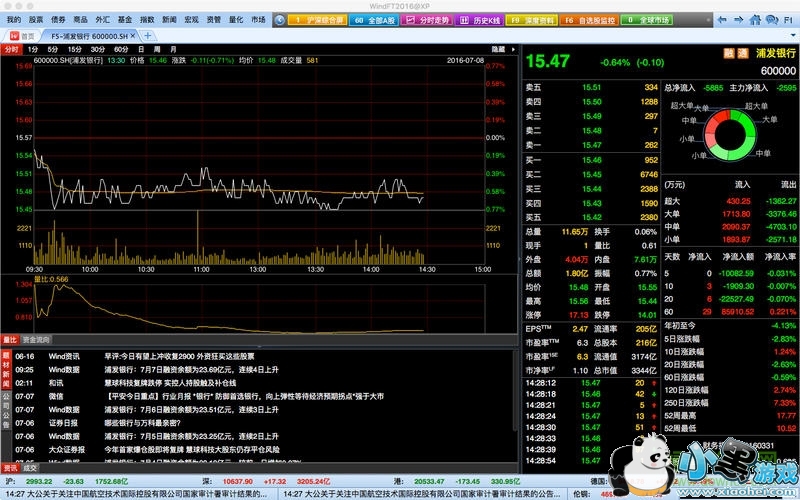
Task: Open 历史K线 shortcut button
Action: click(480, 20)
